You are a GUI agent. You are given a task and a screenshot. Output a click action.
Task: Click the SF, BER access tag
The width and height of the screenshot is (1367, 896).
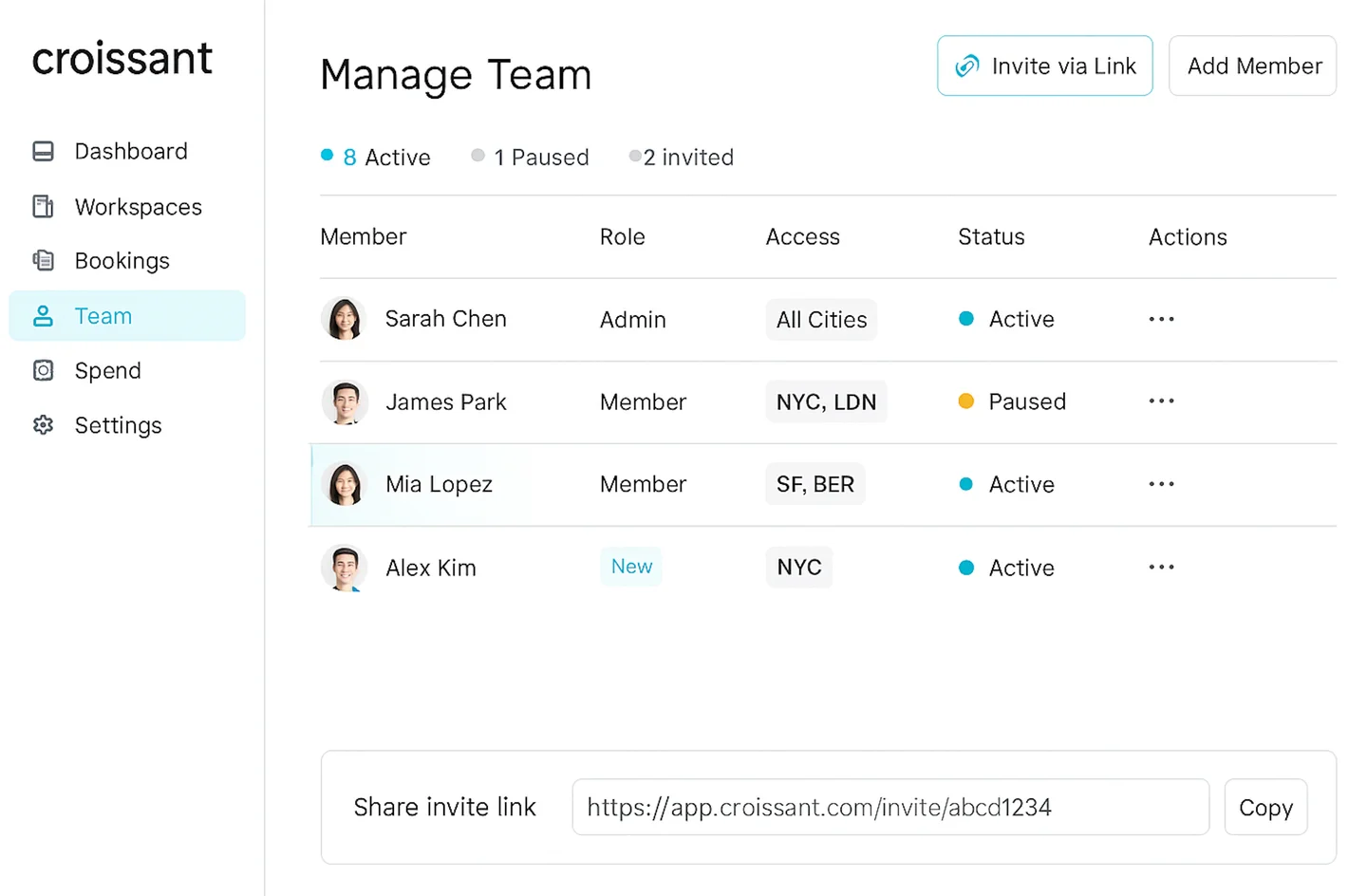(x=815, y=484)
